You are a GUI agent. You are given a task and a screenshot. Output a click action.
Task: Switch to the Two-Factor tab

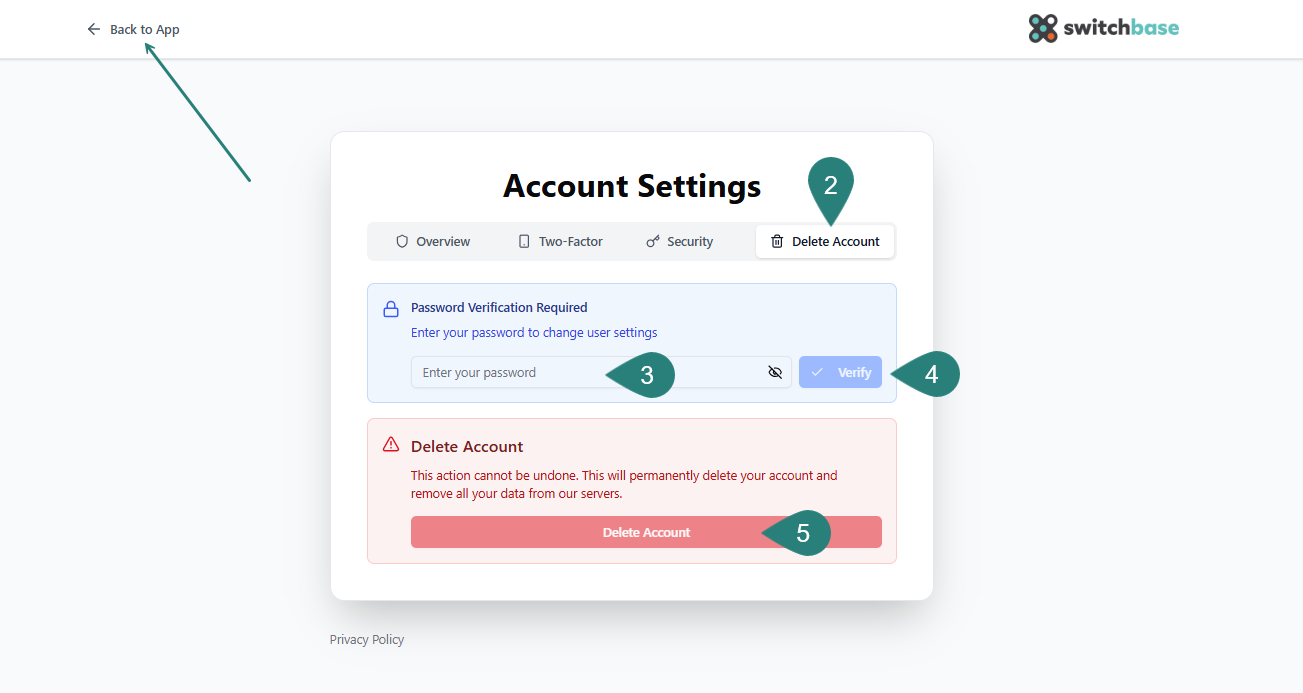coord(560,241)
